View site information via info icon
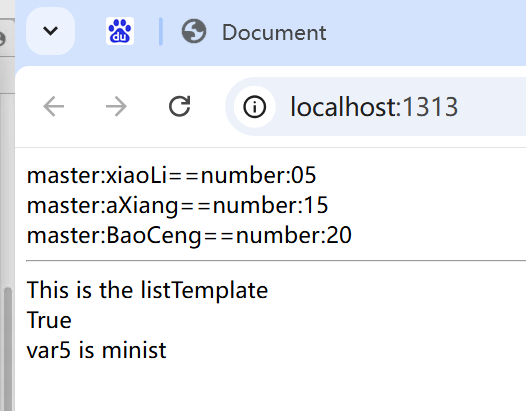This screenshot has width=526, height=411. (x=254, y=107)
